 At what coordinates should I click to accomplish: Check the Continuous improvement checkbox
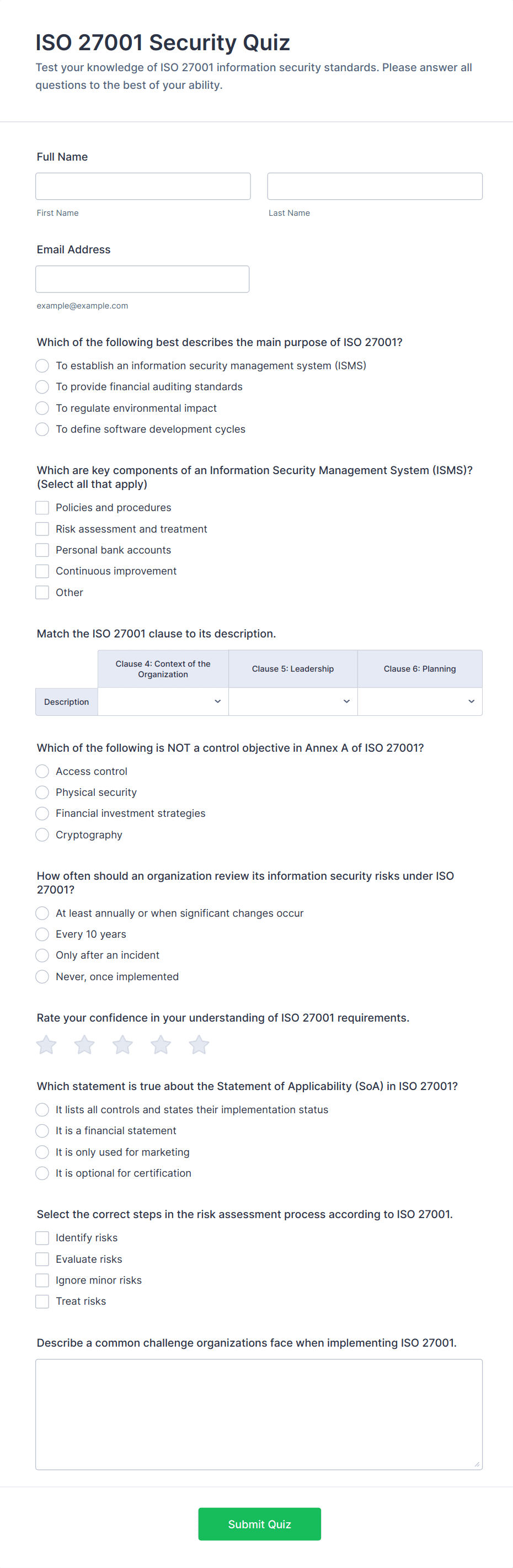(42, 571)
